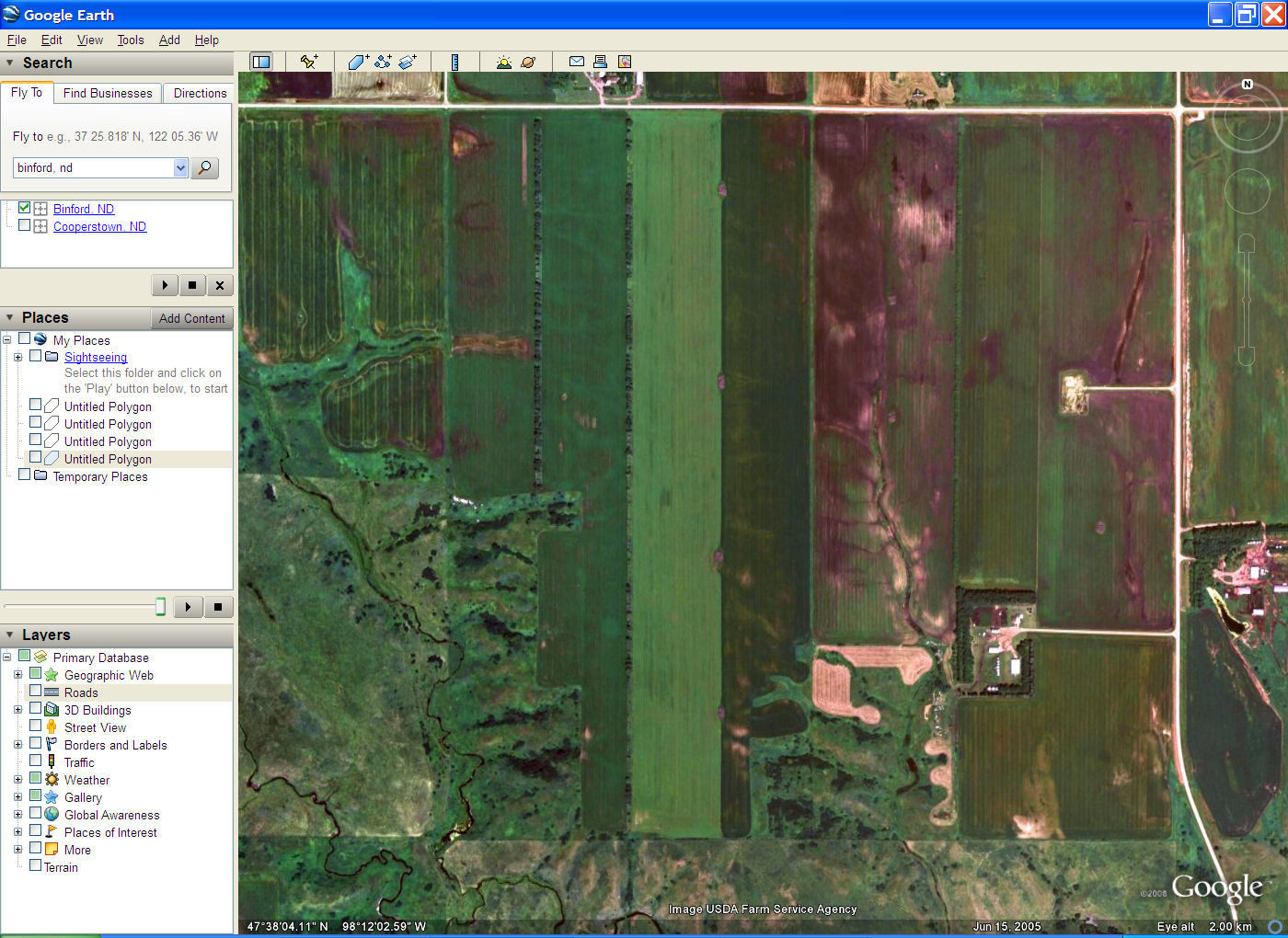Play the selected search result
This screenshot has height=938, width=1288.
click(x=165, y=285)
